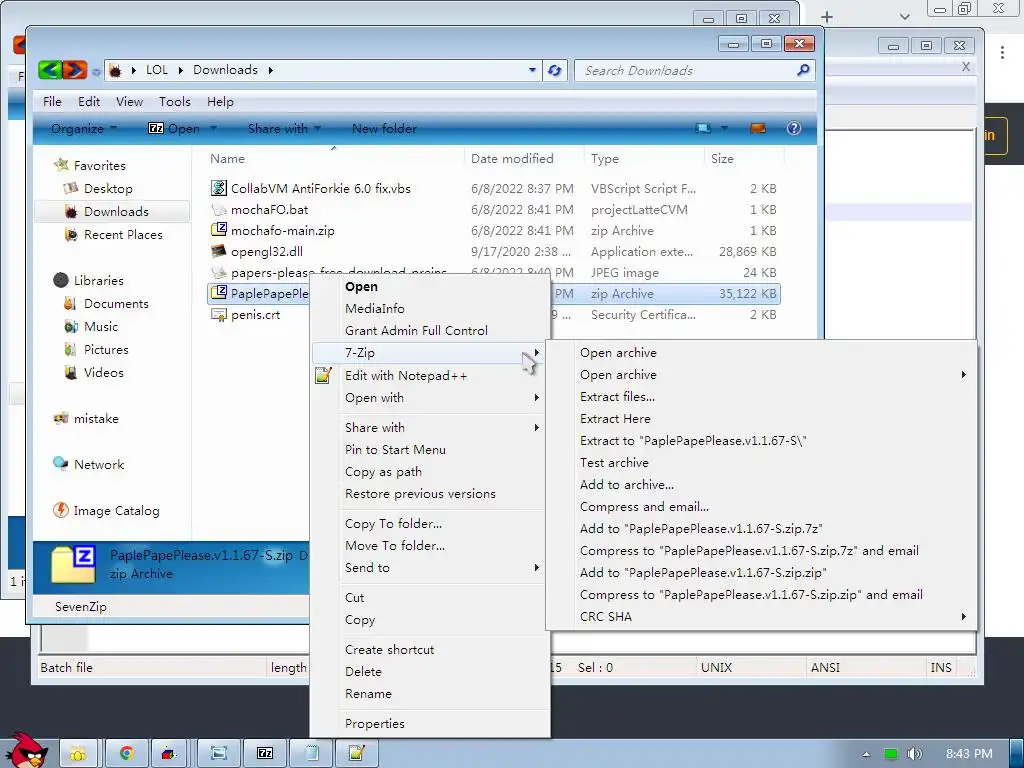Click the orange Forward navigation arrow
This screenshot has width=1024, height=768.
point(74,70)
